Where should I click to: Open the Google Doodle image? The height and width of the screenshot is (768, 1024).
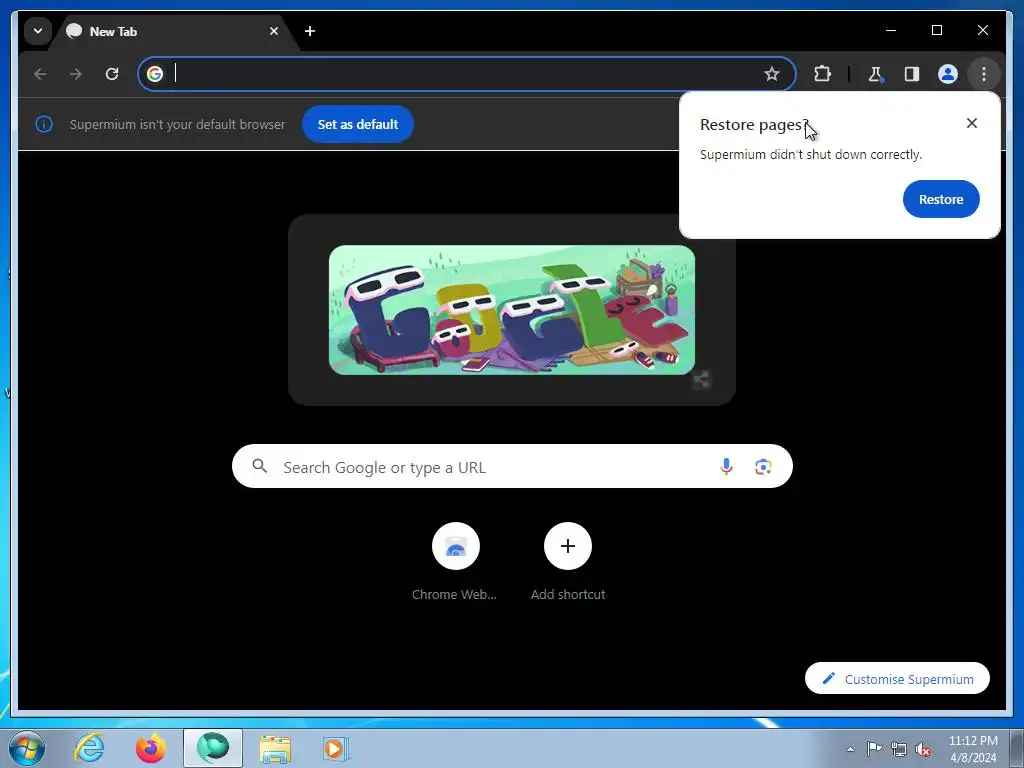pyautogui.click(x=512, y=310)
